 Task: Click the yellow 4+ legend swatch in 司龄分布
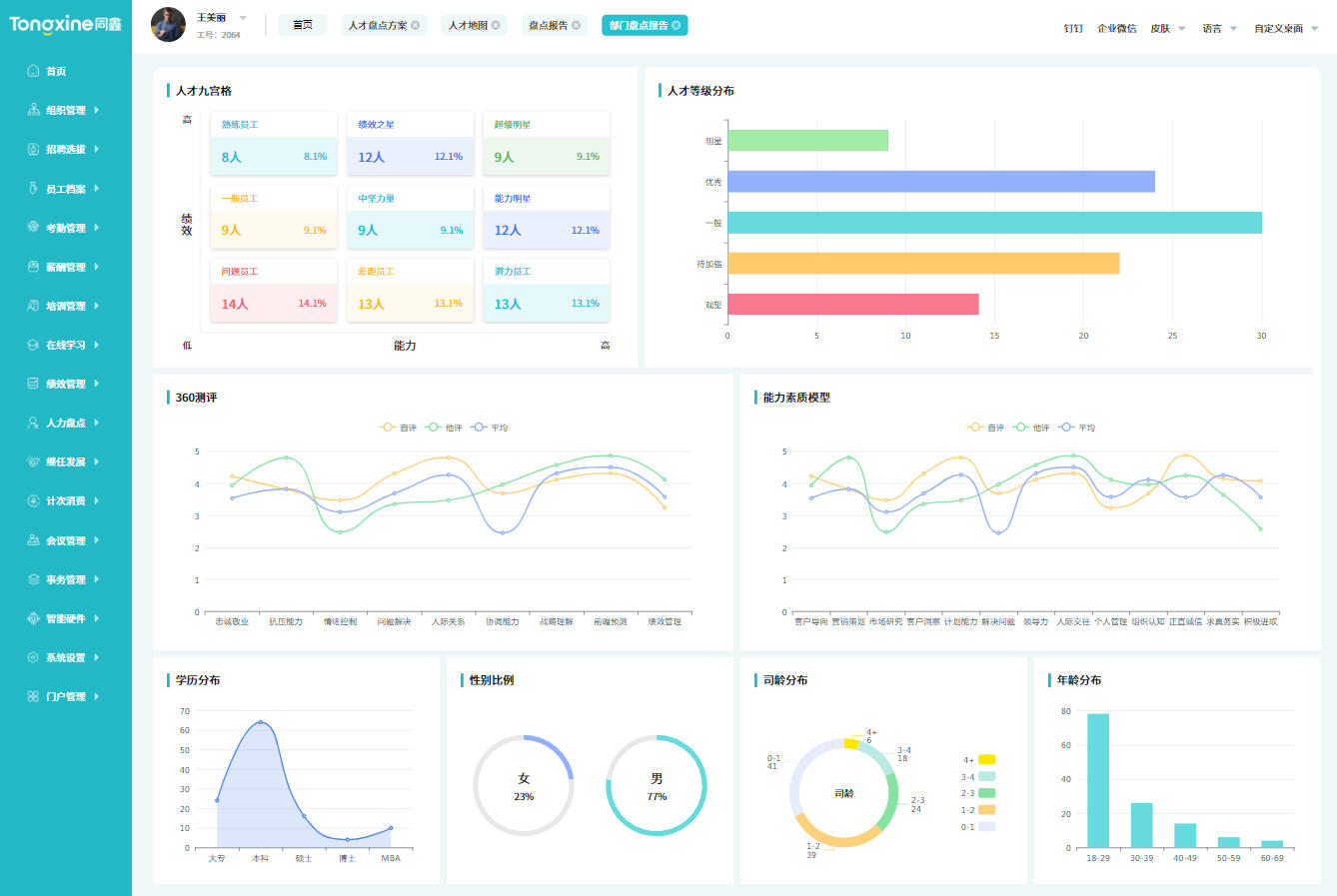click(x=986, y=759)
